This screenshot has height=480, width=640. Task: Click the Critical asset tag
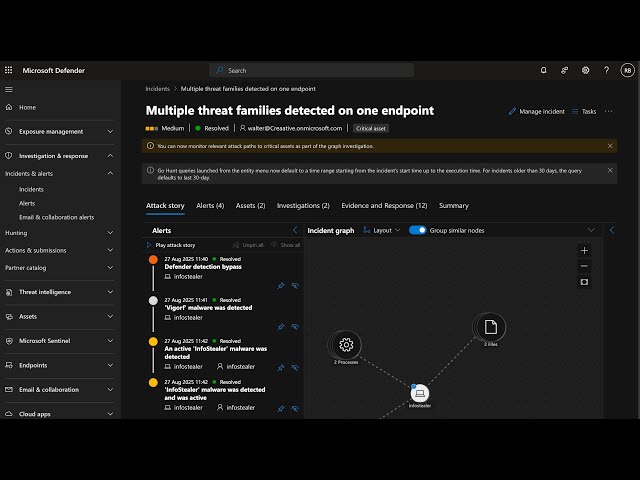371,129
